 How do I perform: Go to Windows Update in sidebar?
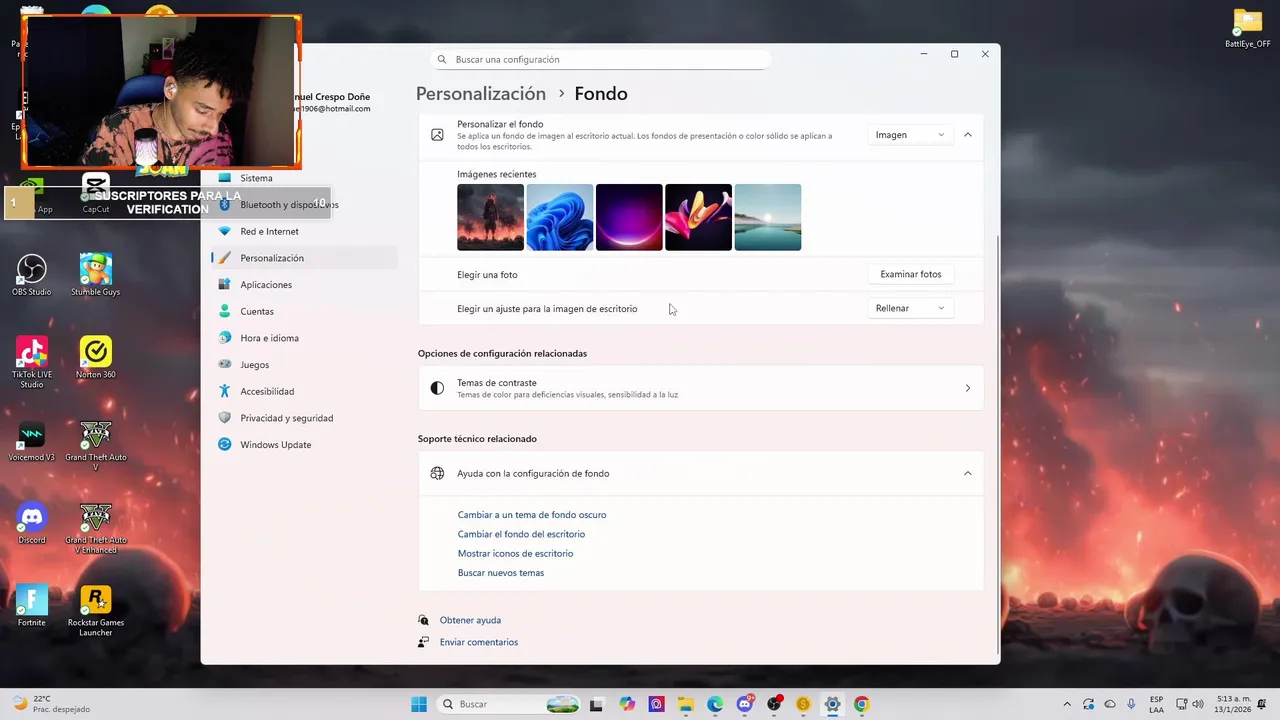pyautogui.click(x=305, y=445)
